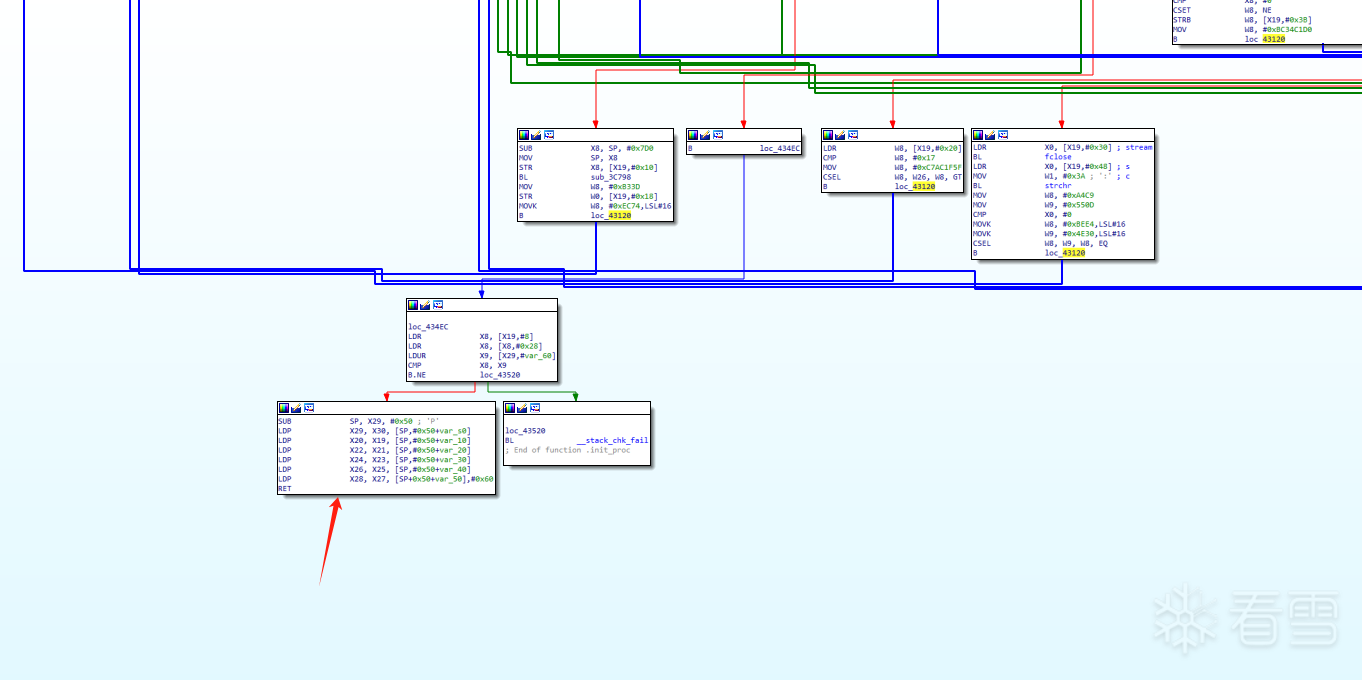Click 'LDP X29, X30' restore line
Image resolution: width=1362 pixels, height=680 pixels.
click(374, 431)
